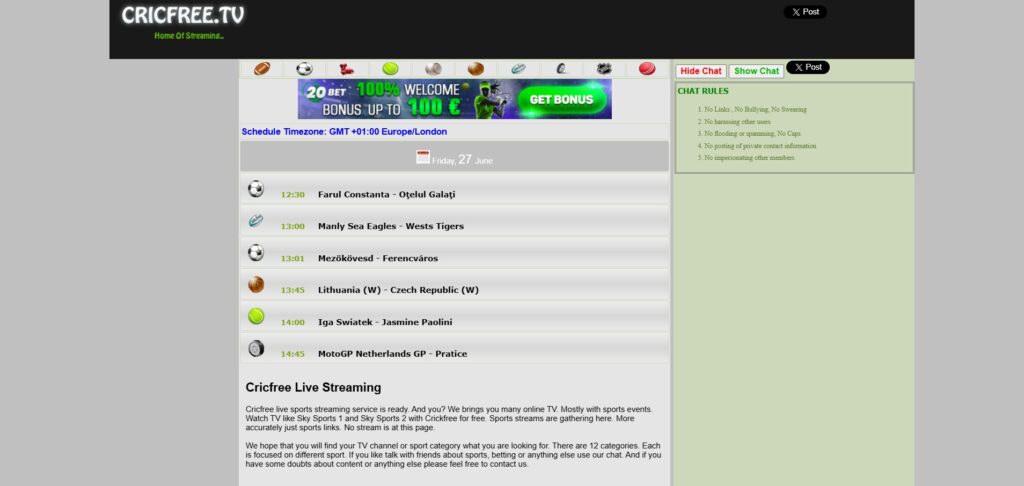This screenshot has height=486, width=1024.
Task: Click the Cricfree Live Streaming heading
Action: coord(313,387)
